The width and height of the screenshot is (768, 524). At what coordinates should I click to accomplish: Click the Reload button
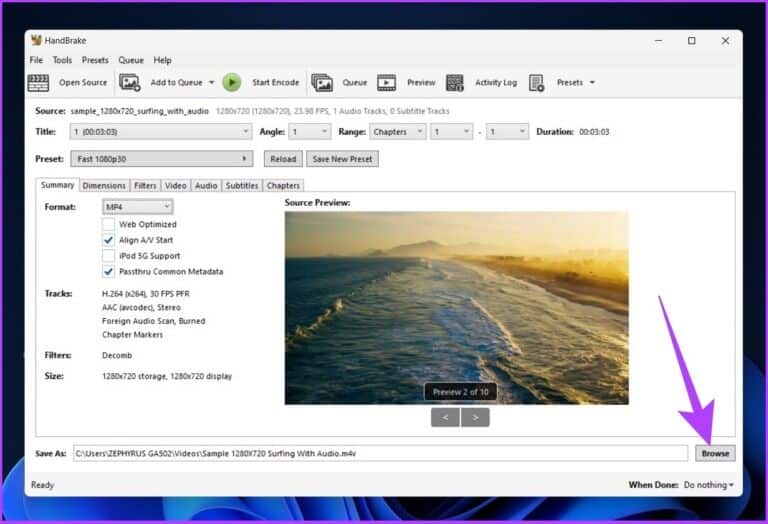tap(283, 159)
